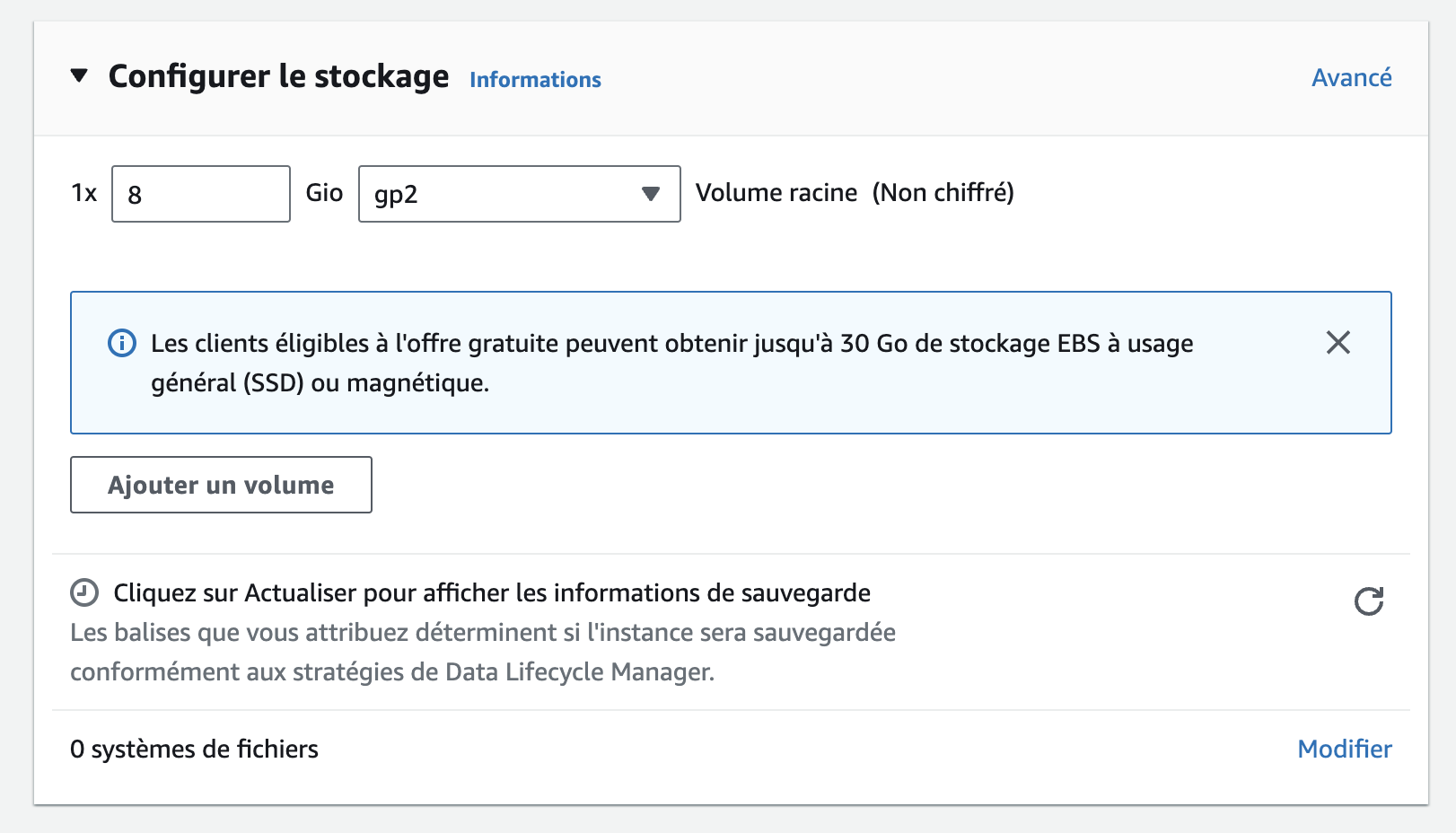Screen dimensions: 1456x833
Task: Click the clock icon beside the backup message
Action: tap(83, 591)
